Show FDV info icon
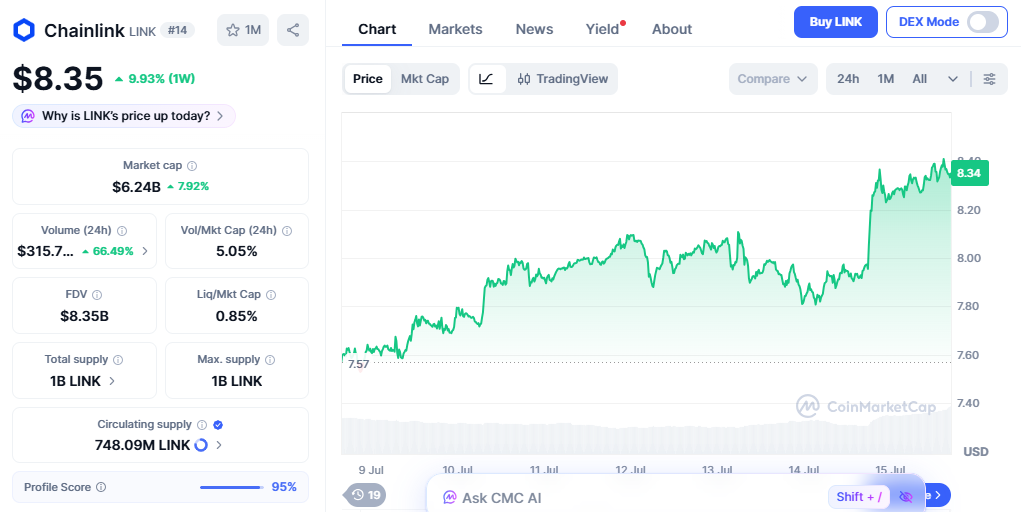This screenshot has height=512, width=1021. coord(97,295)
